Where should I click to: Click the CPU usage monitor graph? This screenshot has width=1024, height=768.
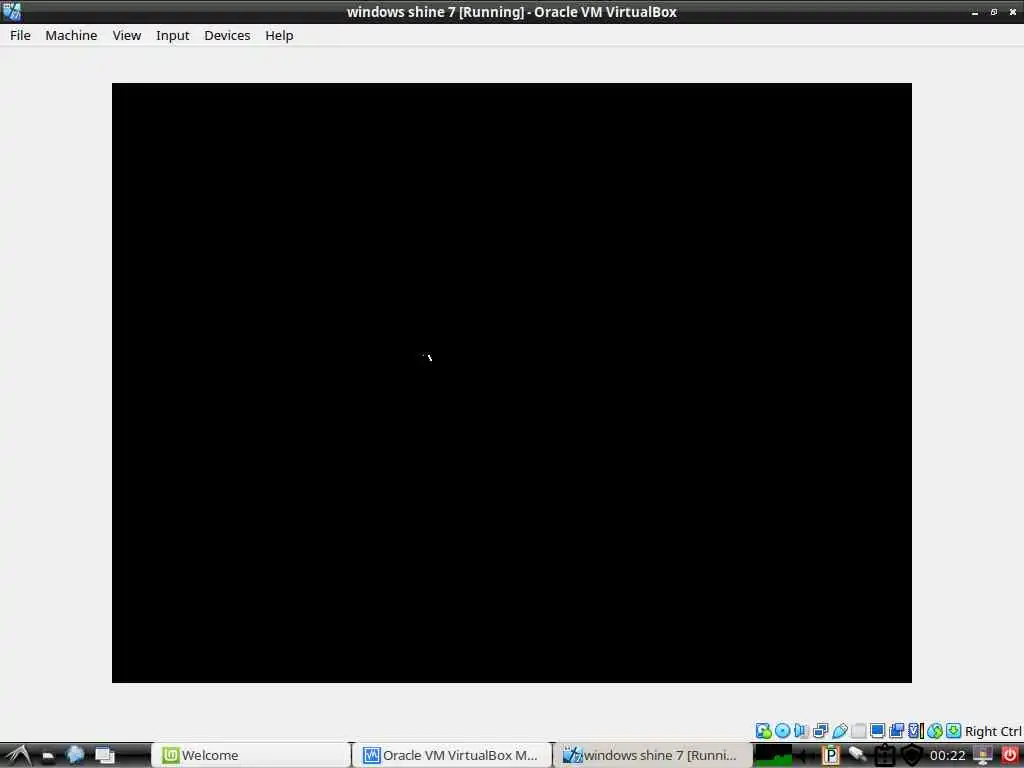tap(773, 756)
